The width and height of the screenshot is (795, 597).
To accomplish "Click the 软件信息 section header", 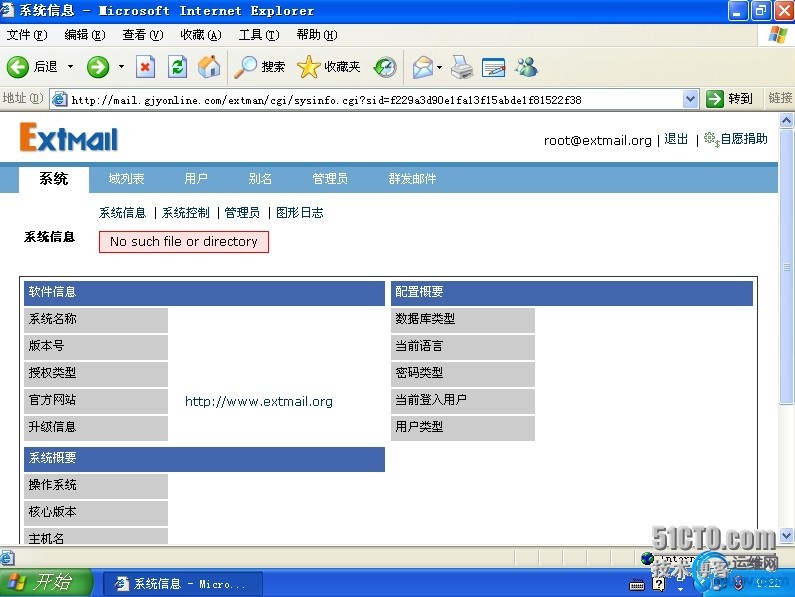I will point(204,292).
